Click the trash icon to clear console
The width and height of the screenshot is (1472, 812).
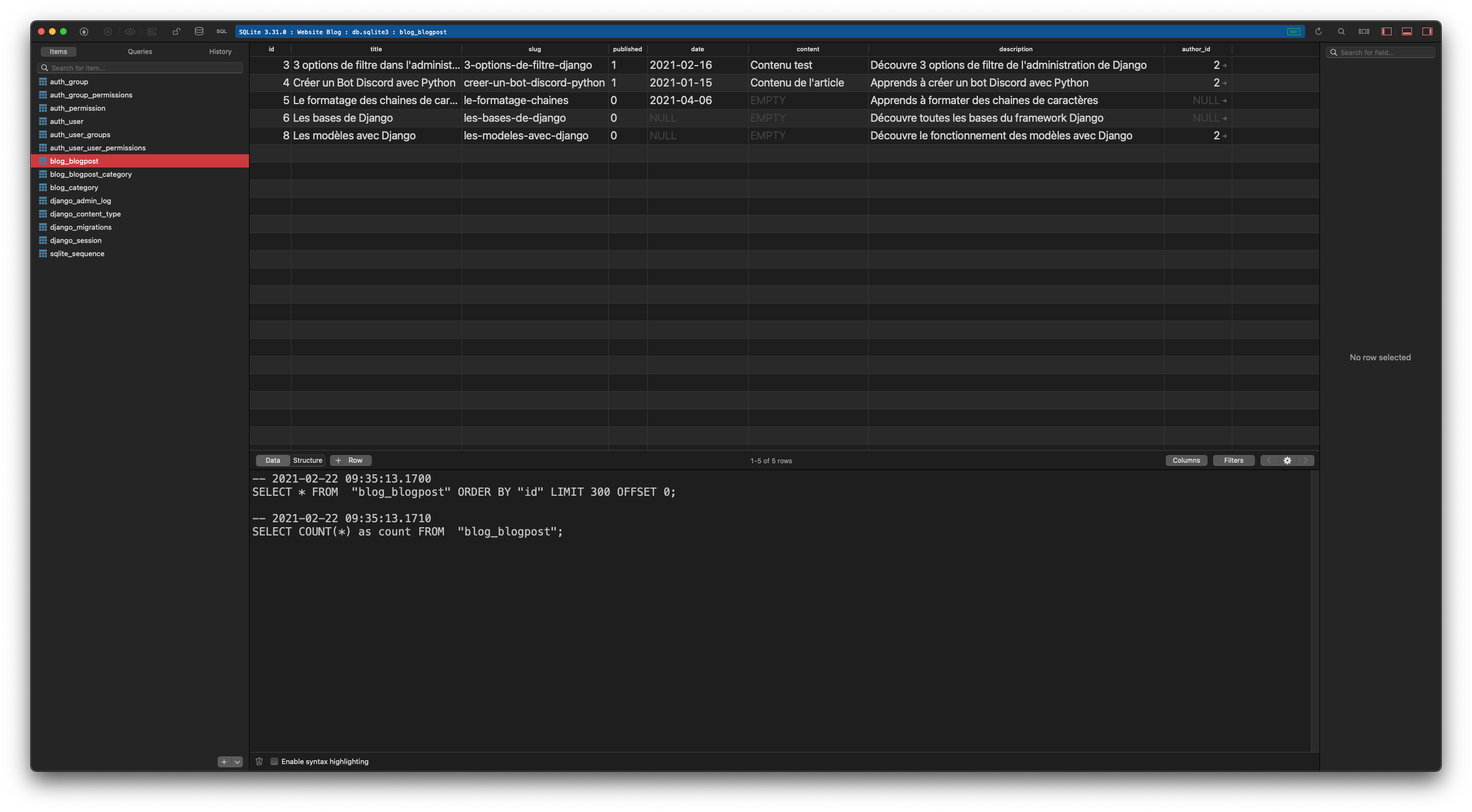[x=259, y=761]
